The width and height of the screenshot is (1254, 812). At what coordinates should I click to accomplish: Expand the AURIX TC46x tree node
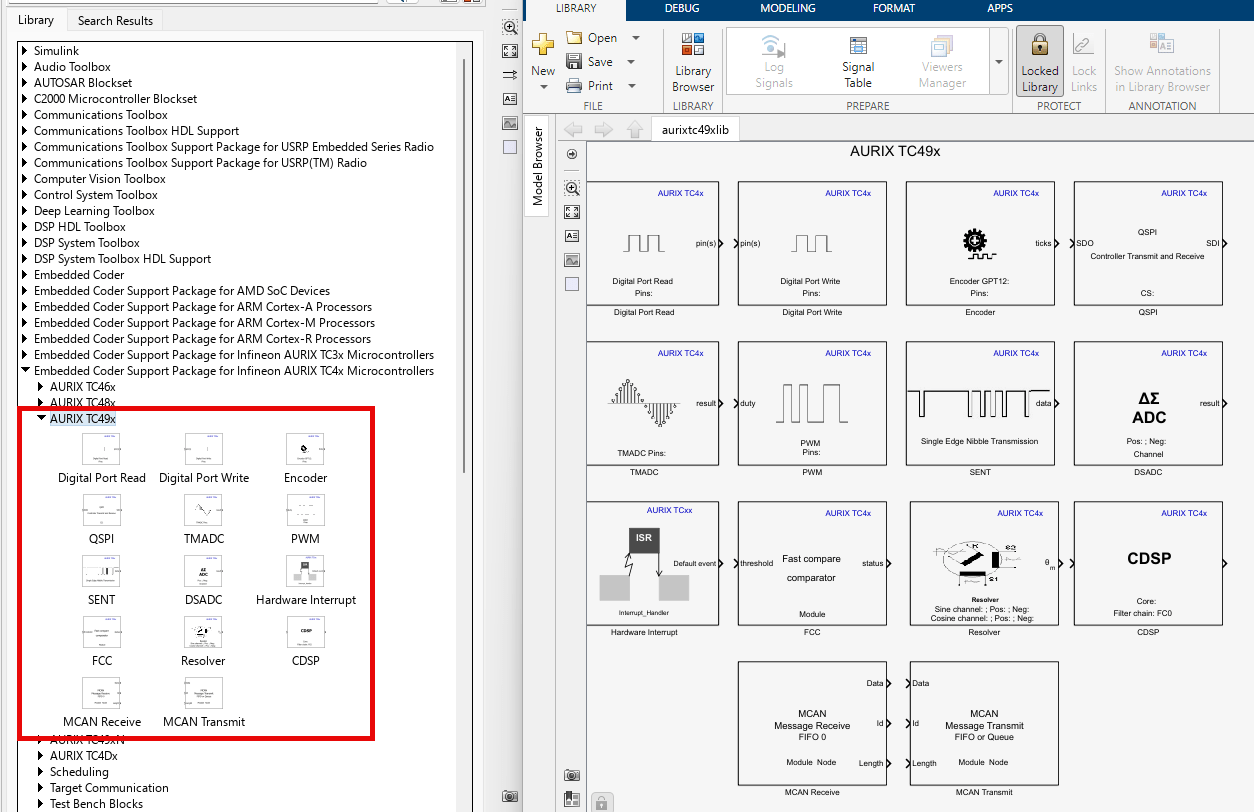point(41,387)
